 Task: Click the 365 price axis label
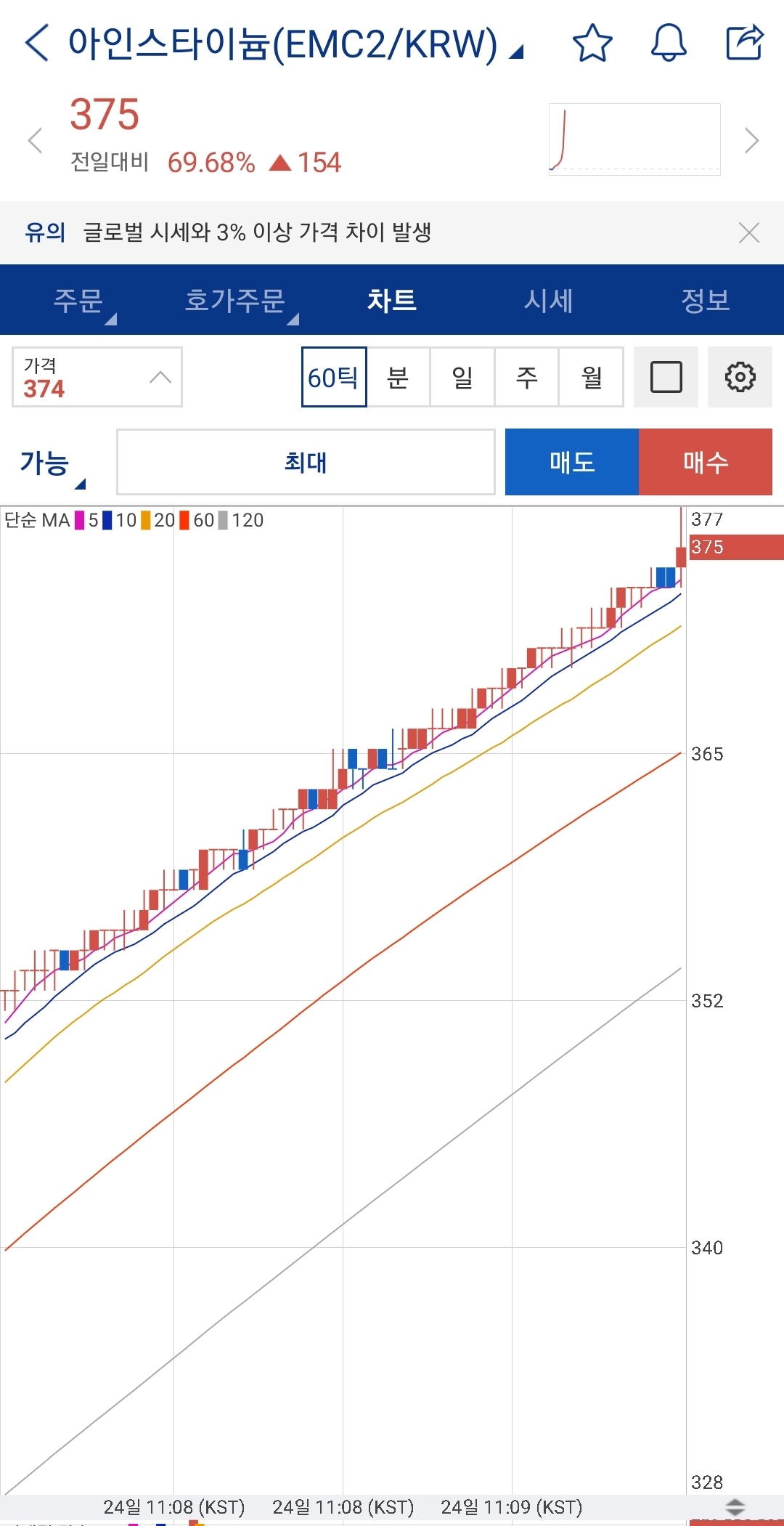[707, 754]
